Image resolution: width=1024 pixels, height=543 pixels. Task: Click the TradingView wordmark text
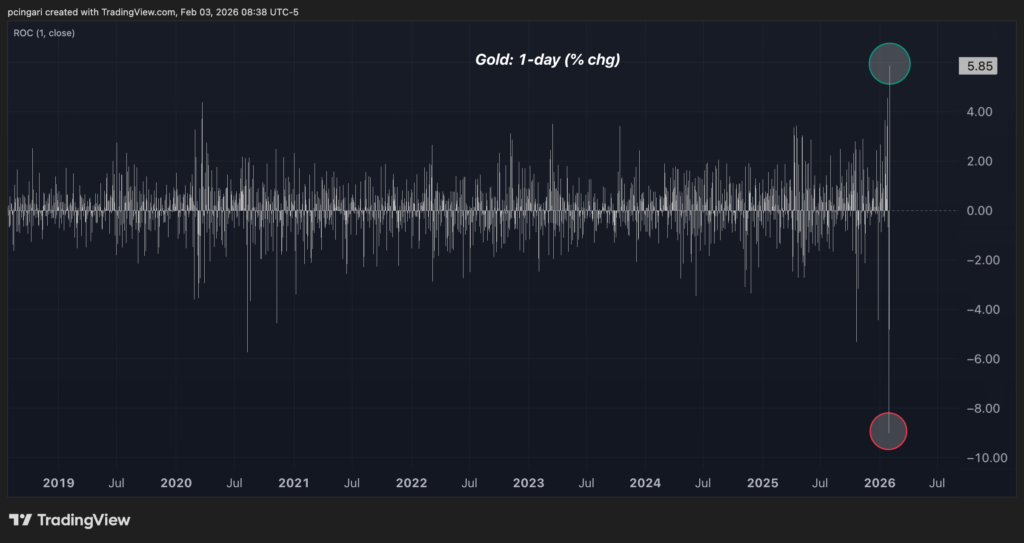83,520
